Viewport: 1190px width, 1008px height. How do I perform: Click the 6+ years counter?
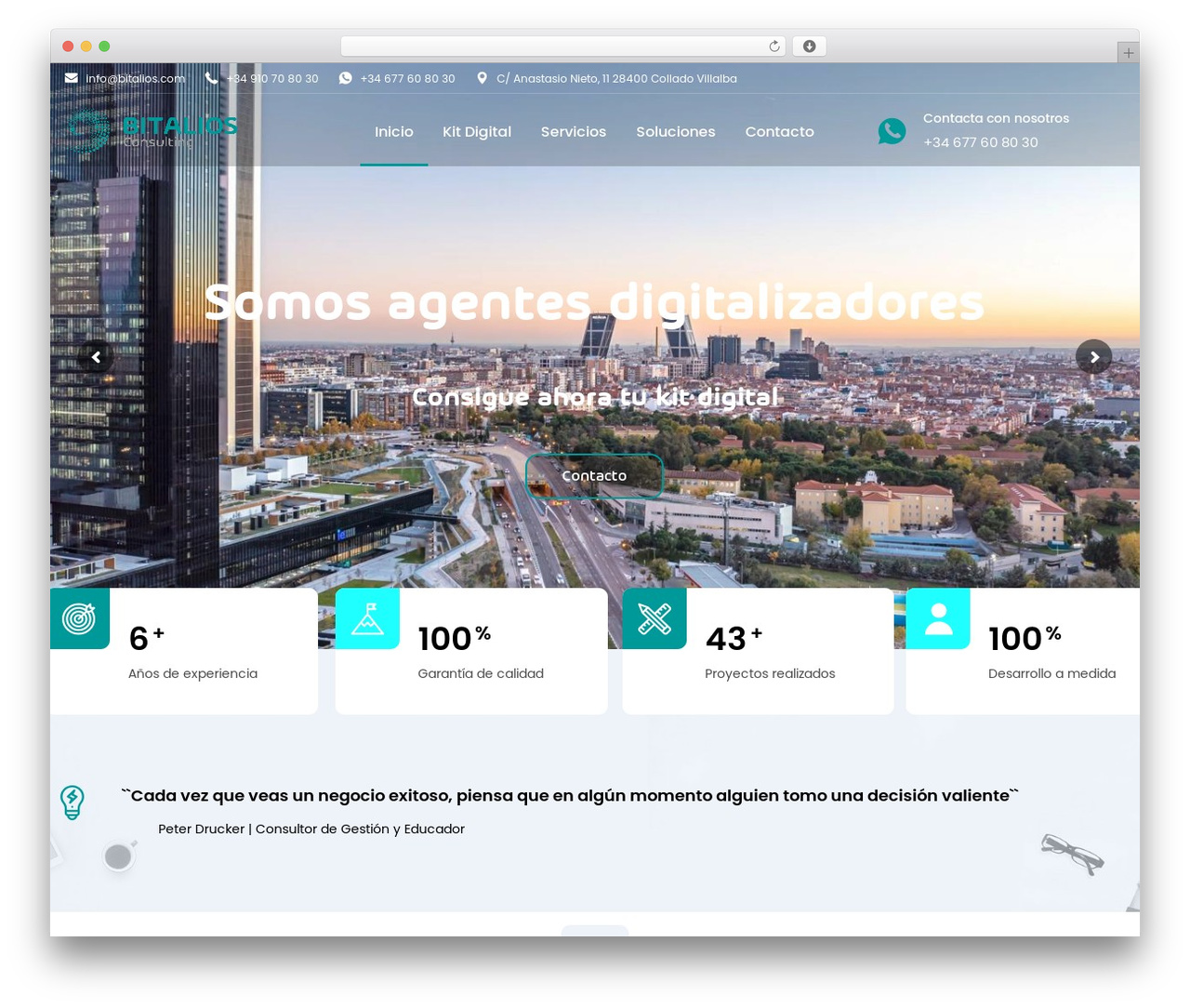pos(147,638)
